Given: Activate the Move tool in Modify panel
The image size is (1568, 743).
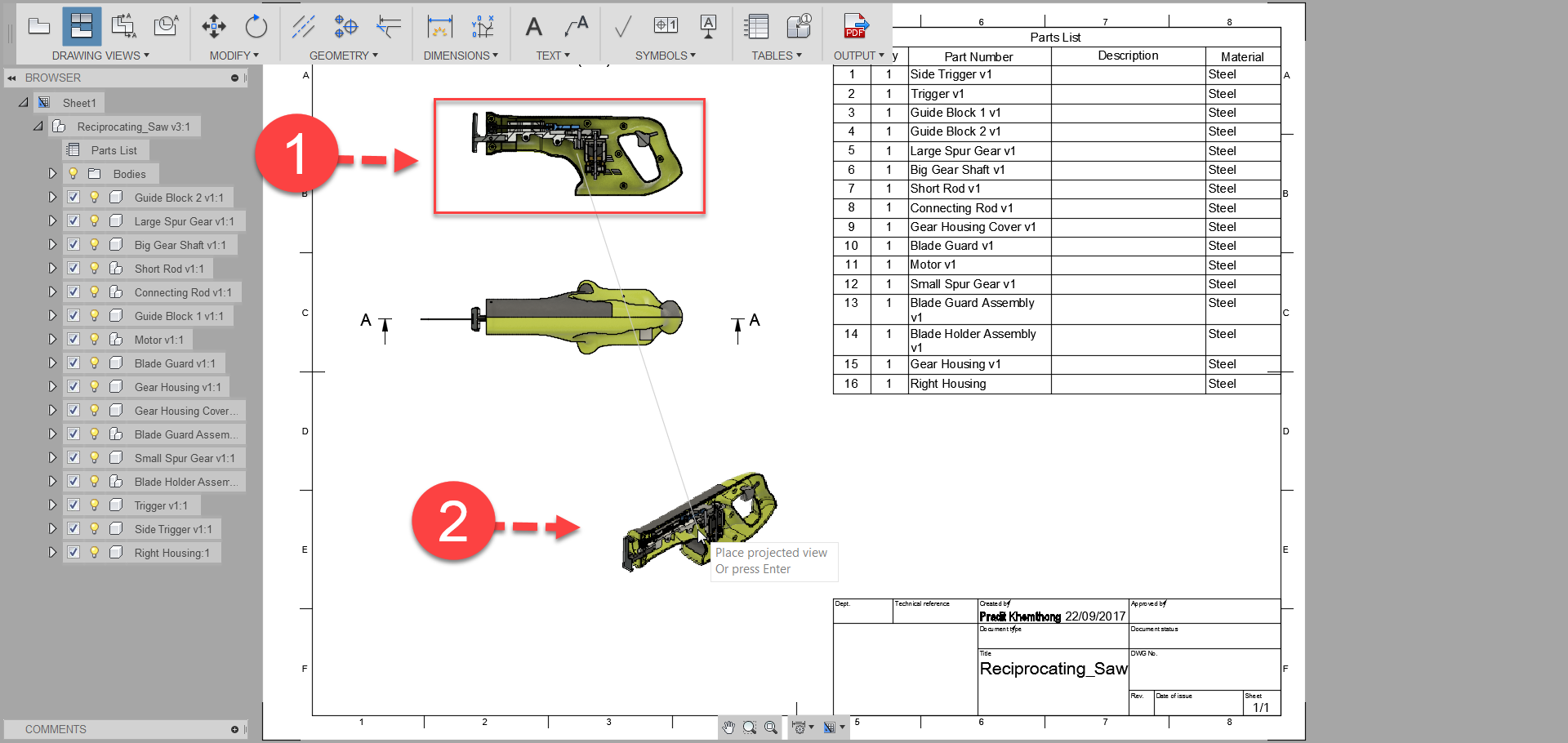Looking at the screenshot, I should pos(213,26).
